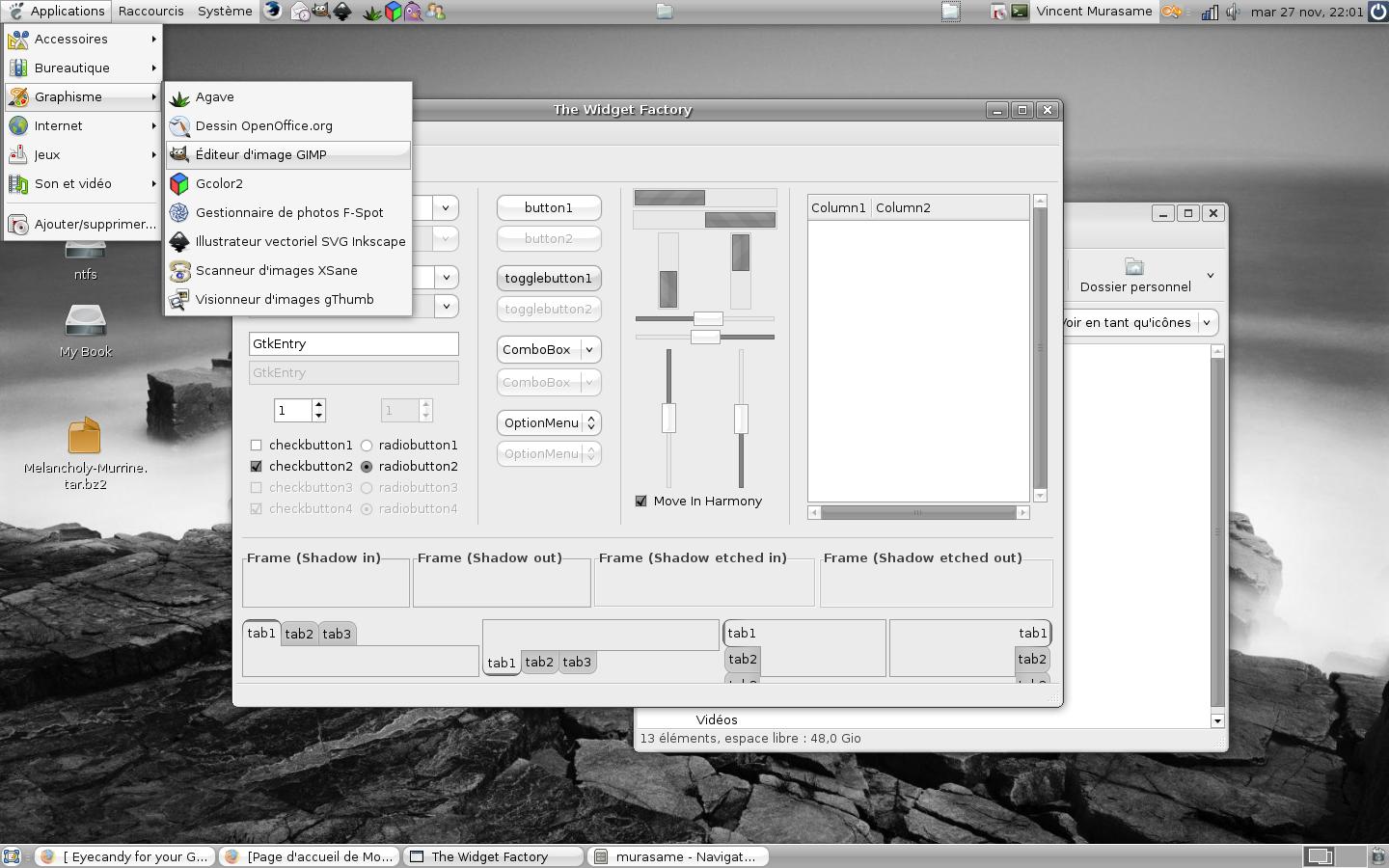Click the power button in top corner
The height and width of the screenshot is (868, 1389).
pos(1378,12)
